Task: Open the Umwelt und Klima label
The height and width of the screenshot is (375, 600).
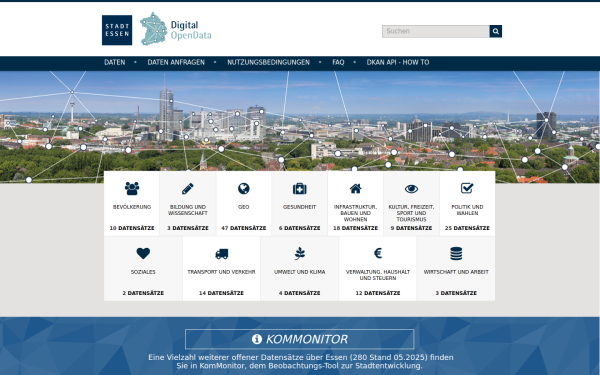Action: point(300,272)
